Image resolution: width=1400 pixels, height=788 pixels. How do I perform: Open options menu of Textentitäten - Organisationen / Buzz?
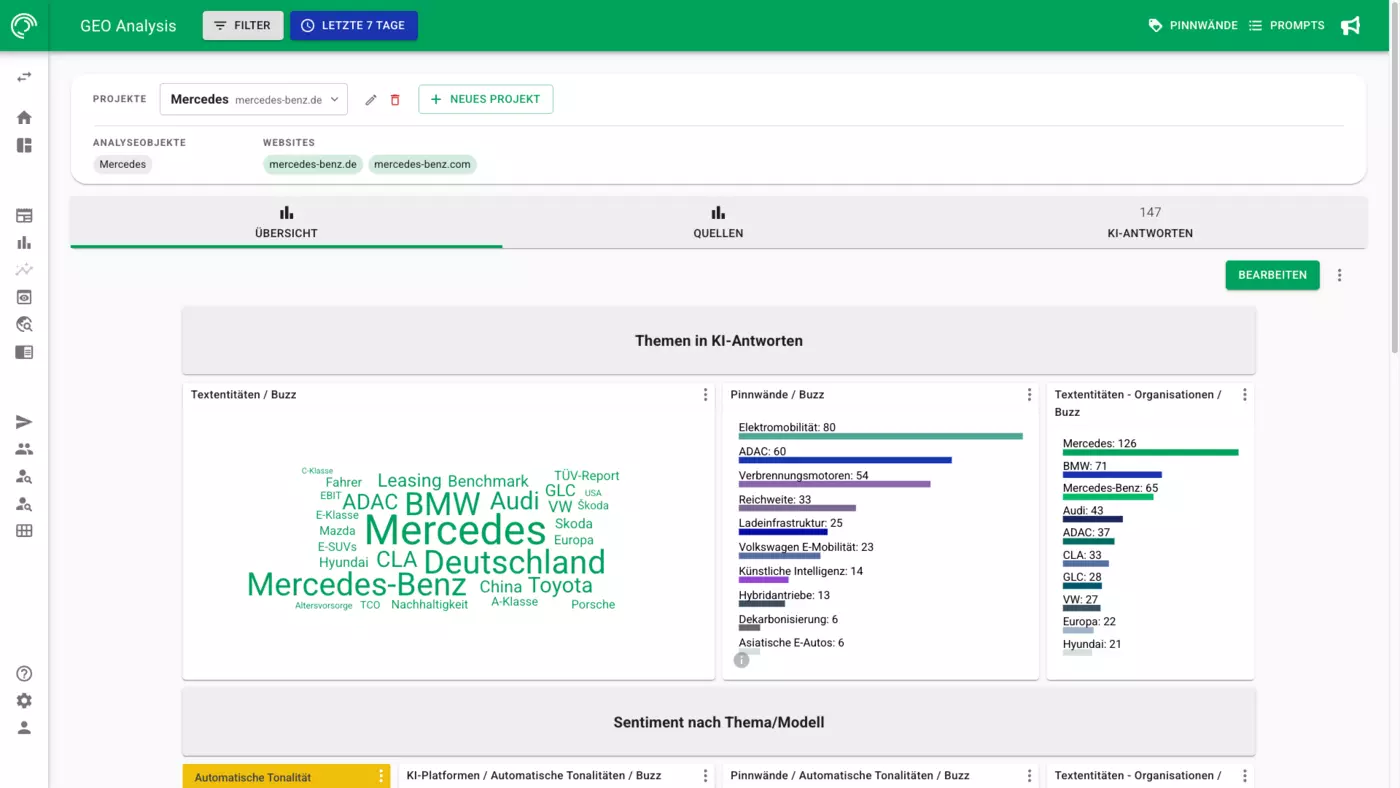[x=1244, y=395]
